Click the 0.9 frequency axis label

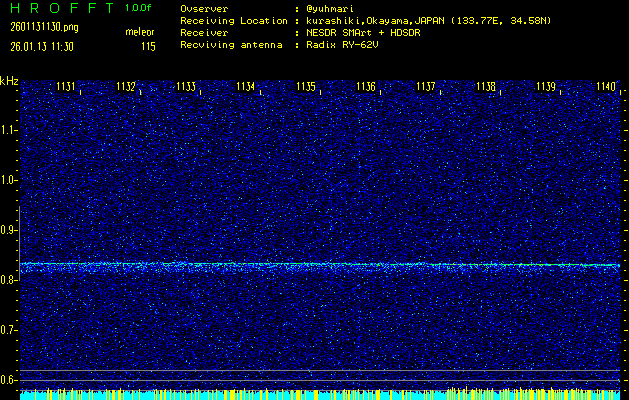pos(9,230)
